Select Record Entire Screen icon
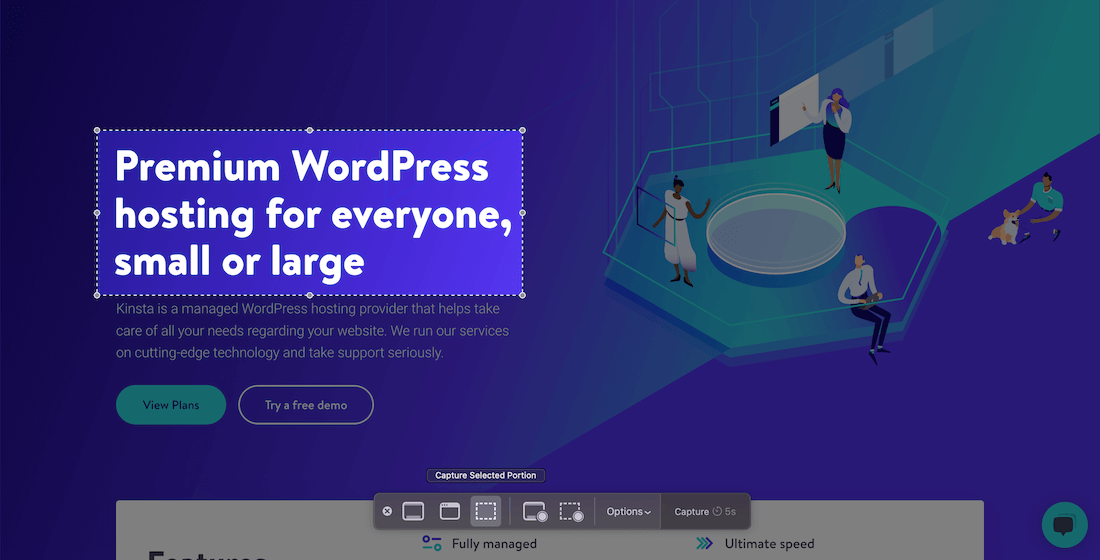This screenshot has height=560, width=1100. pyautogui.click(x=535, y=511)
